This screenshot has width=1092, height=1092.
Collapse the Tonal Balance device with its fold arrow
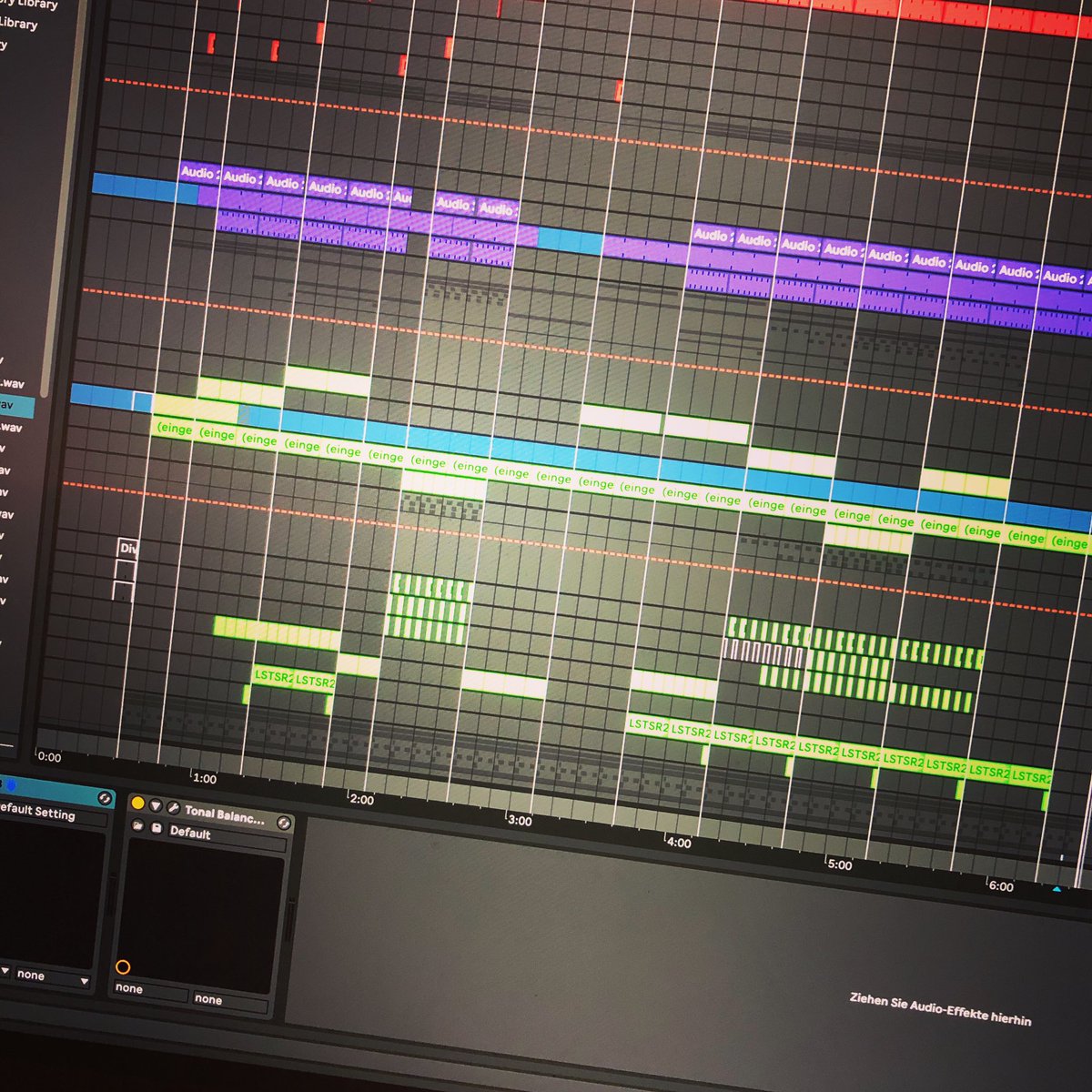pos(157,806)
